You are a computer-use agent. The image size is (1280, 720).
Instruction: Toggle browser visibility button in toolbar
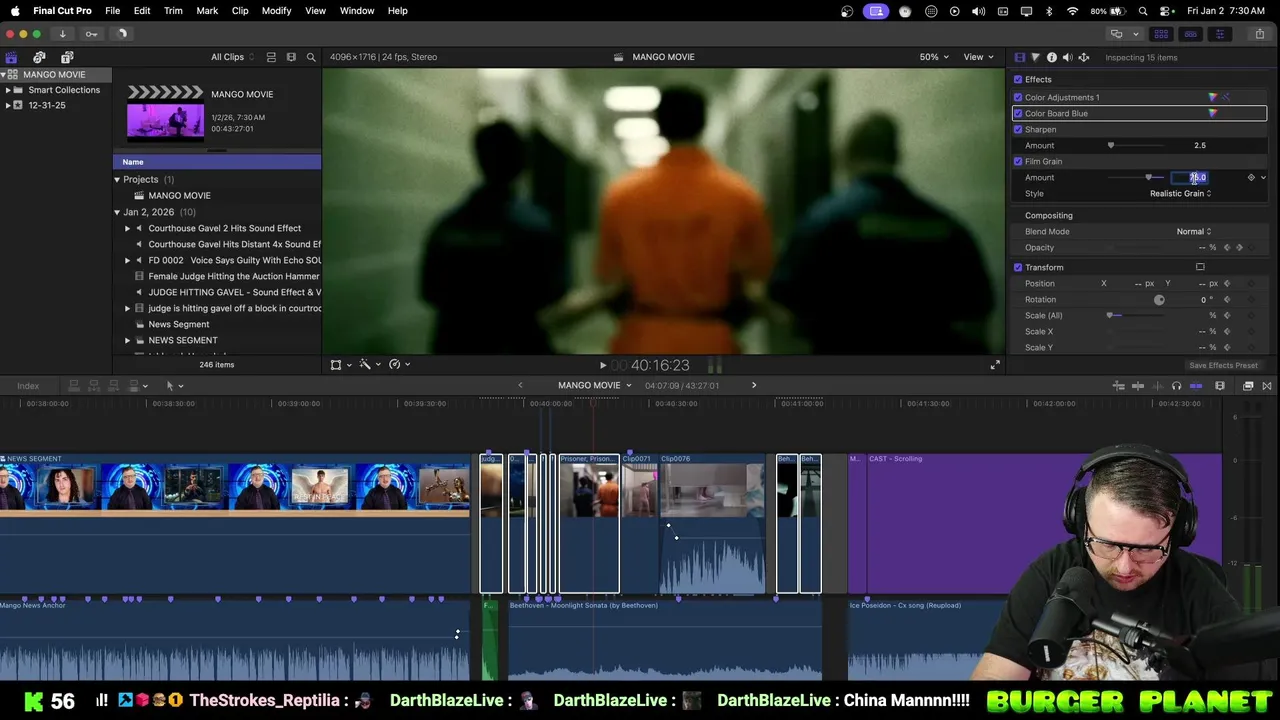point(1161,34)
